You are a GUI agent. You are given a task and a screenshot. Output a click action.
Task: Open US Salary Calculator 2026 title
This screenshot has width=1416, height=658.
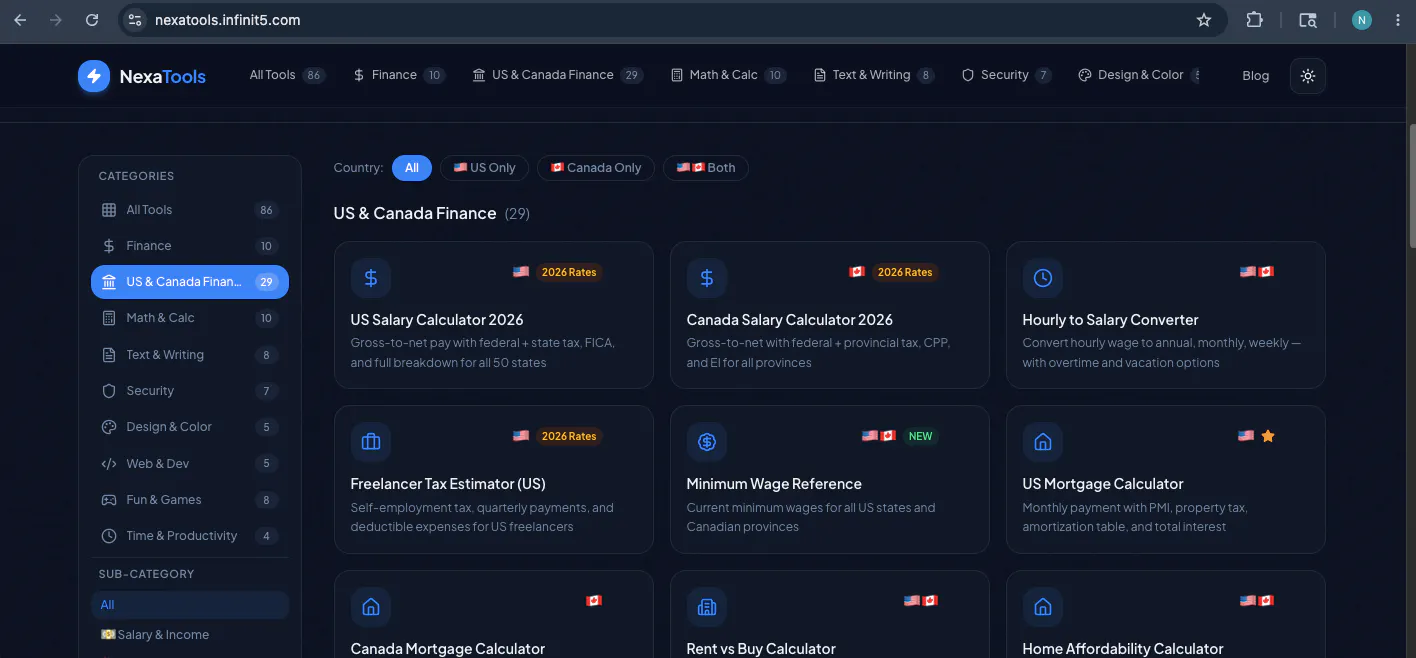tap(437, 320)
